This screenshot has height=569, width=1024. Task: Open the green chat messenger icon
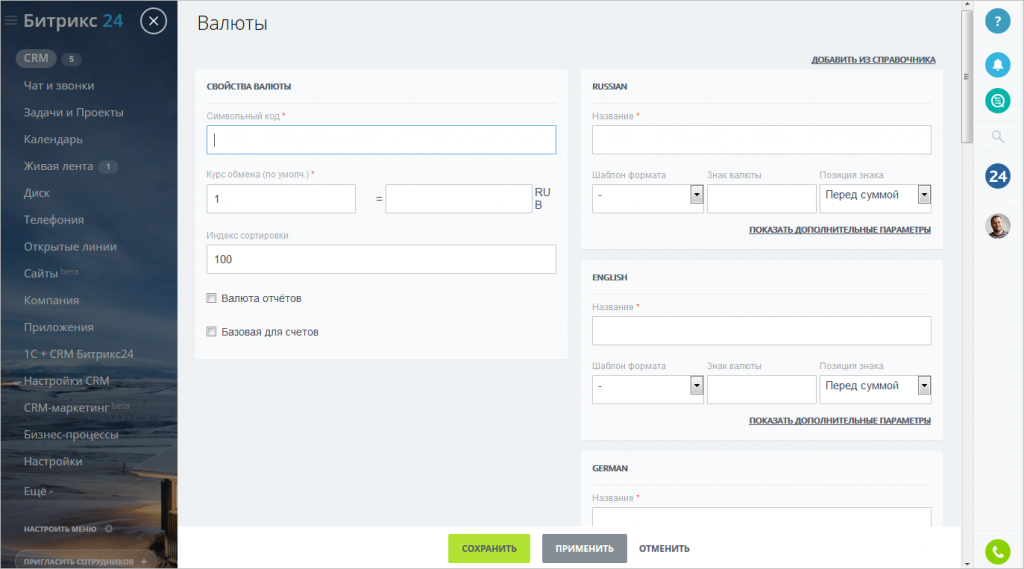pyautogui.click(x=997, y=100)
